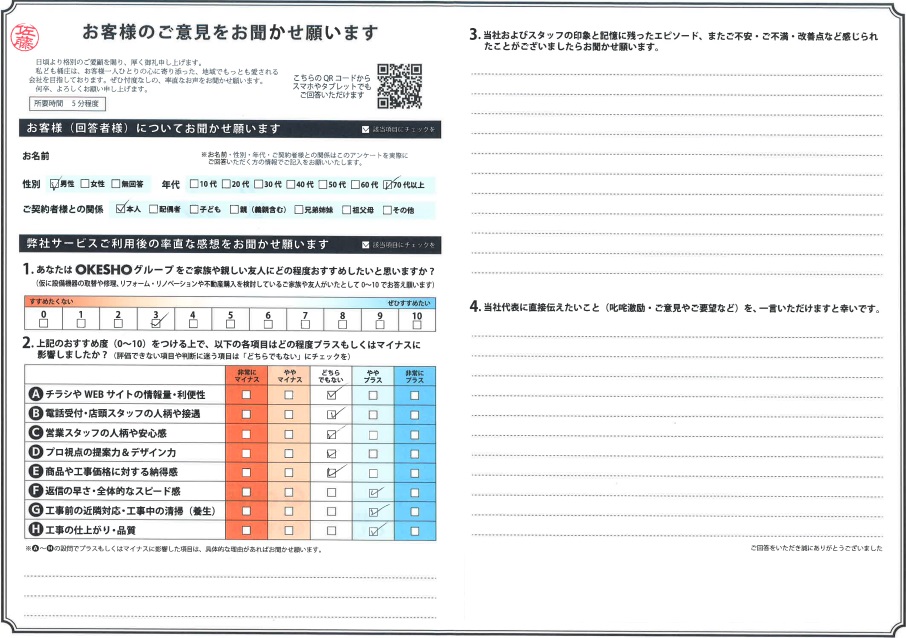The image size is (906, 638).
Task: Click the circled F icon for 返信の早さ
Action: coord(34,491)
